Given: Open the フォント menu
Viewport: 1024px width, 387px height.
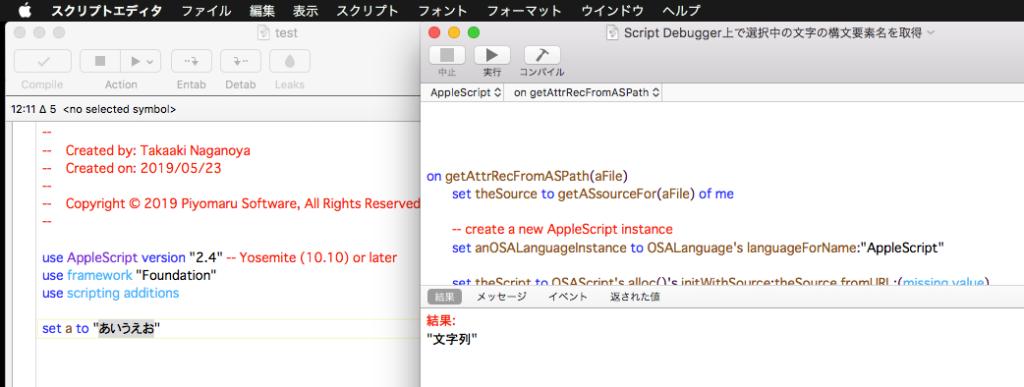Looking at the screenshot, I should tap(442, 10).
